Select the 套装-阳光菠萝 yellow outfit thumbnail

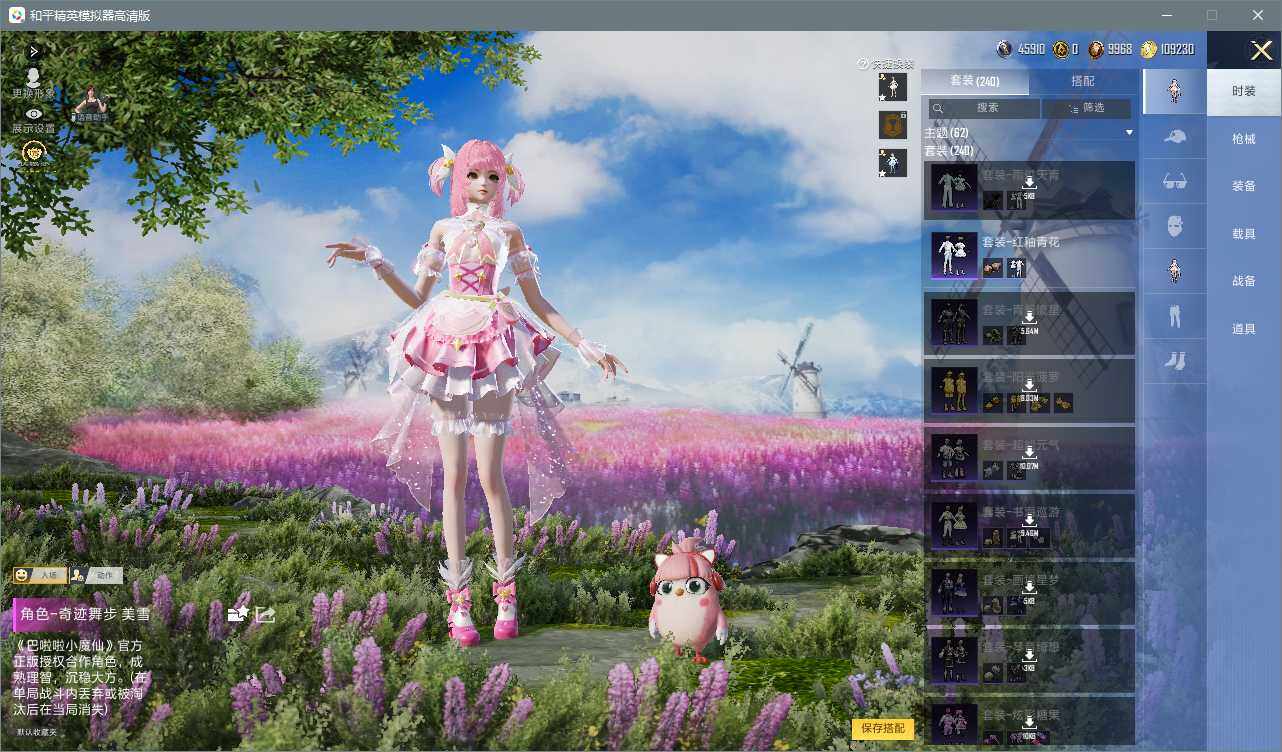[x=954, y=390]
